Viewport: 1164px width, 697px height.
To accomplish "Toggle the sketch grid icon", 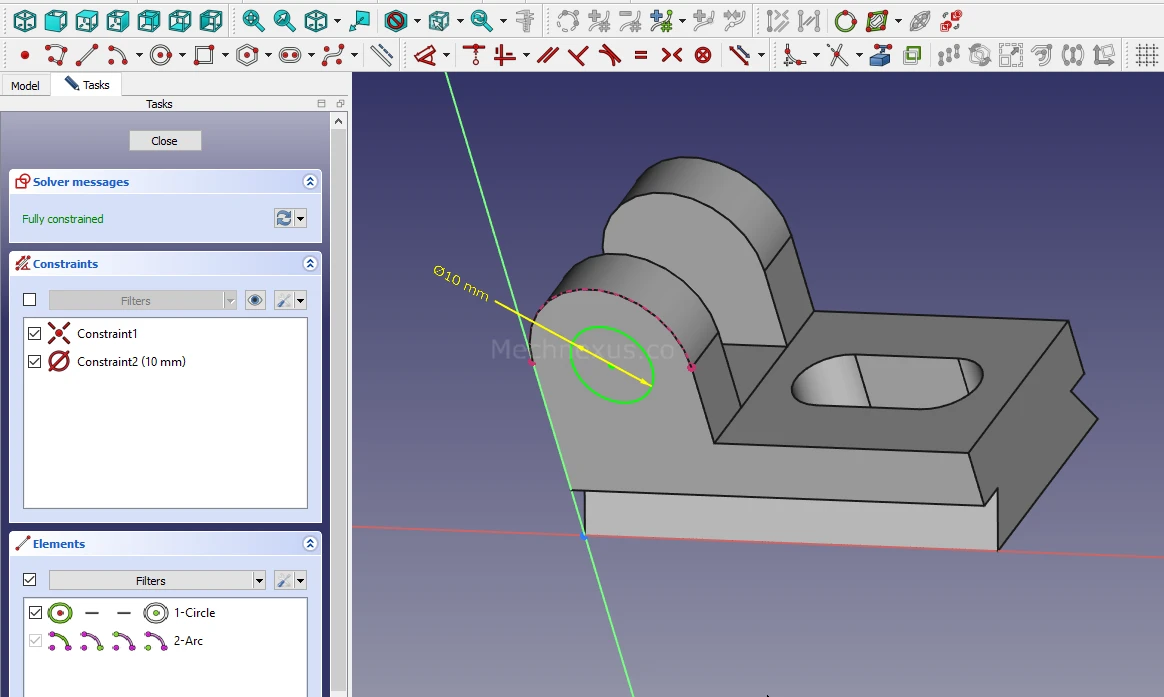I will 1146,56.
